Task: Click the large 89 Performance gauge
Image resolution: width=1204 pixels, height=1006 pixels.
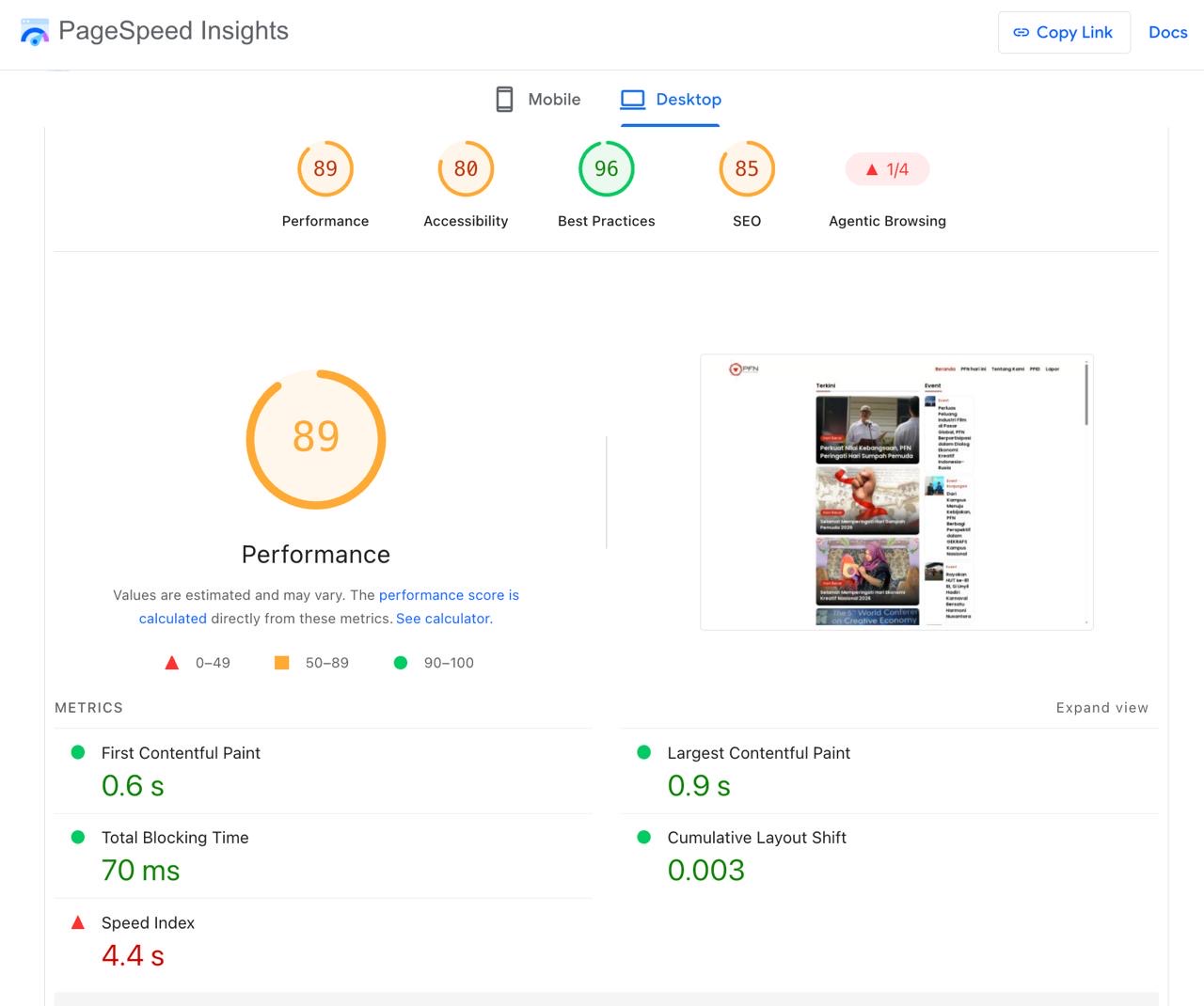Action: pyautogui.click(x=316, y=439)
